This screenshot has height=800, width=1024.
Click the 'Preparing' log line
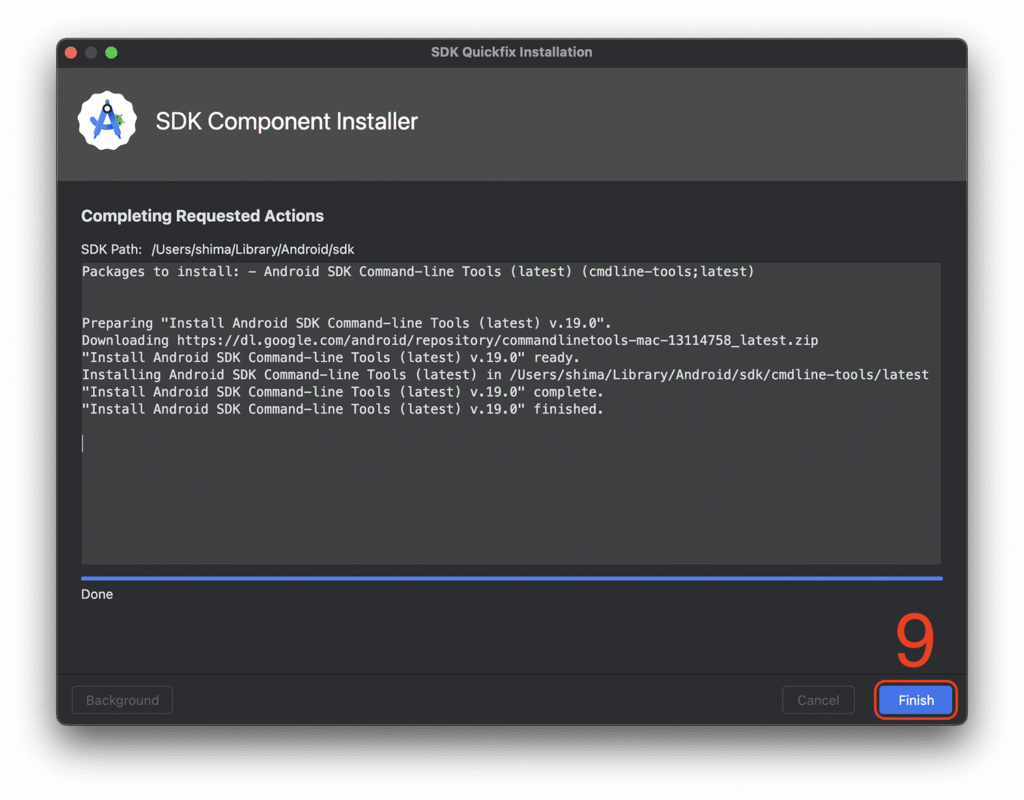(345, 323)
